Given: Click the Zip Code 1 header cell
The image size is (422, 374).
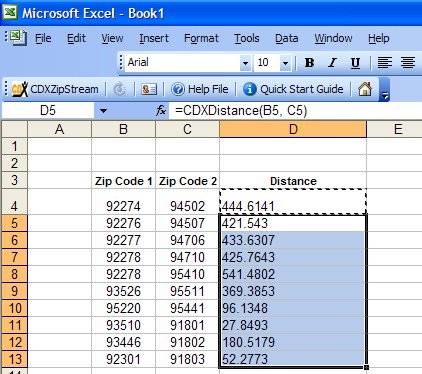Looking at the screenshot, I should point(123,180).
